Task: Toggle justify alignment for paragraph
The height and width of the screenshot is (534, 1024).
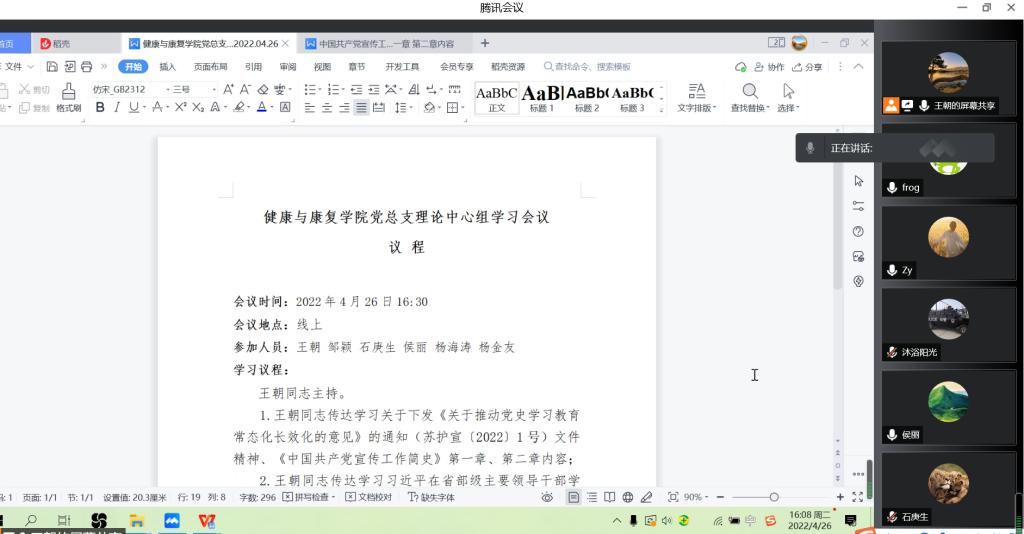Action: (361, 107)
